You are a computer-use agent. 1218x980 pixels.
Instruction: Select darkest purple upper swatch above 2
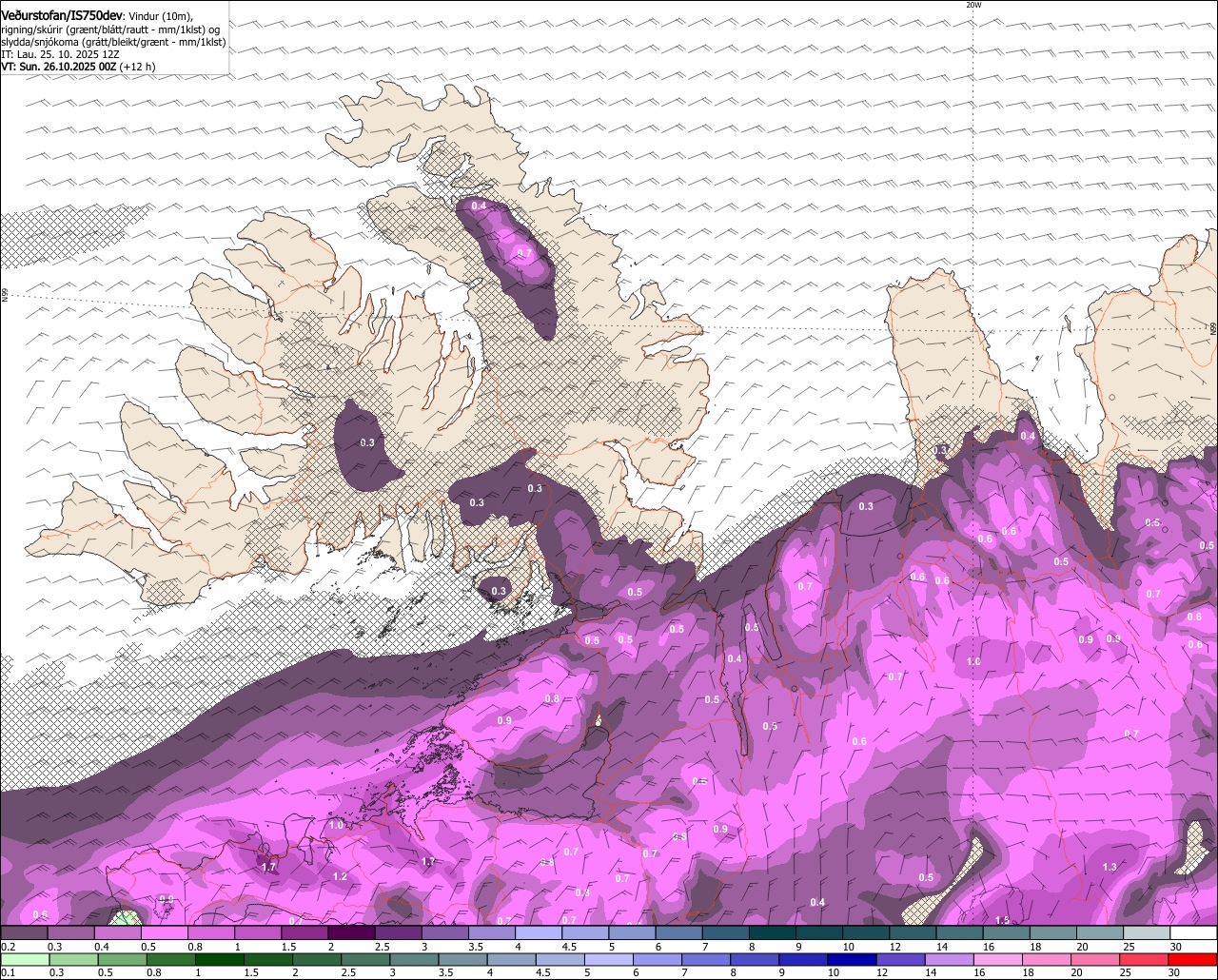coord(351,932)
